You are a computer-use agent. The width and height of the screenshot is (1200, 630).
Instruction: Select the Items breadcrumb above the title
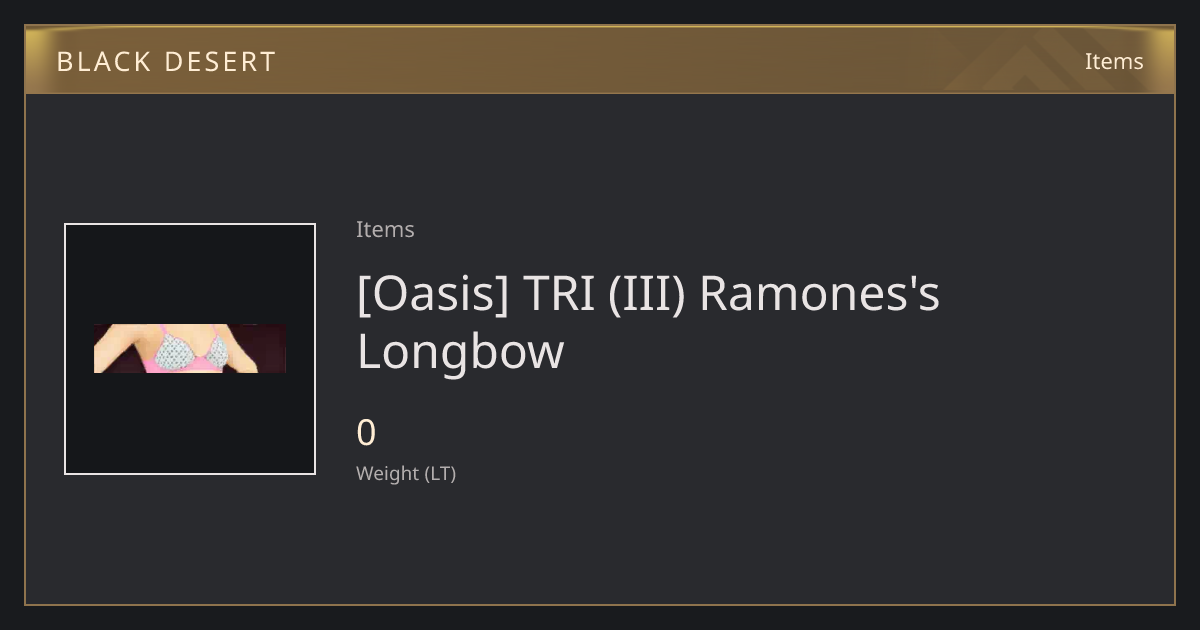(x=385, y=229)
